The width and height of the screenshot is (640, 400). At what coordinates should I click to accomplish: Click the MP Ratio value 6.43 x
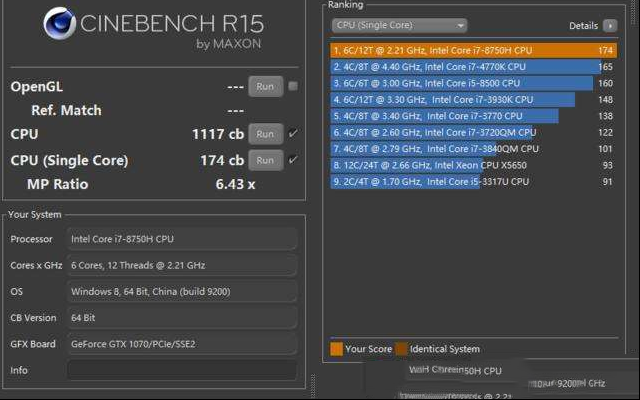pyautogui.click(x=235, y=184)
